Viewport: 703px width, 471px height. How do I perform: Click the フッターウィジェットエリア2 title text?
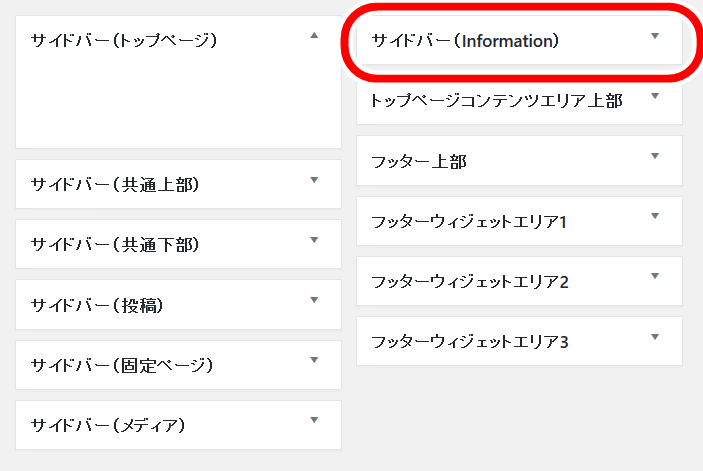[470, 282]
